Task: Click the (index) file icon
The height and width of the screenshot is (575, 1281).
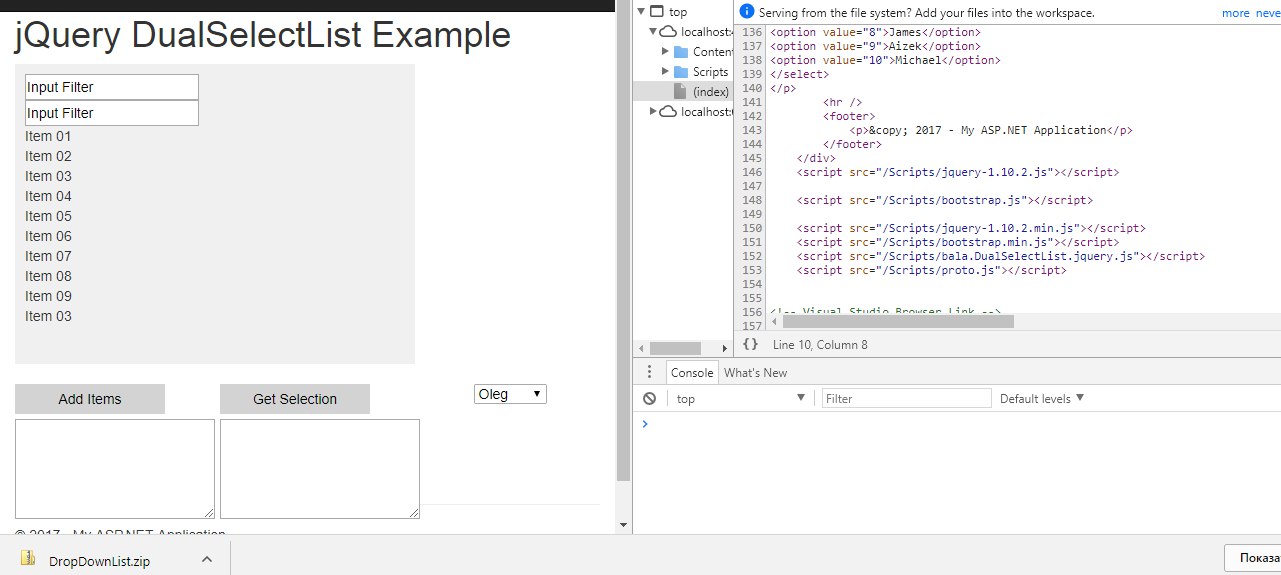Action: tap(681, 92)
